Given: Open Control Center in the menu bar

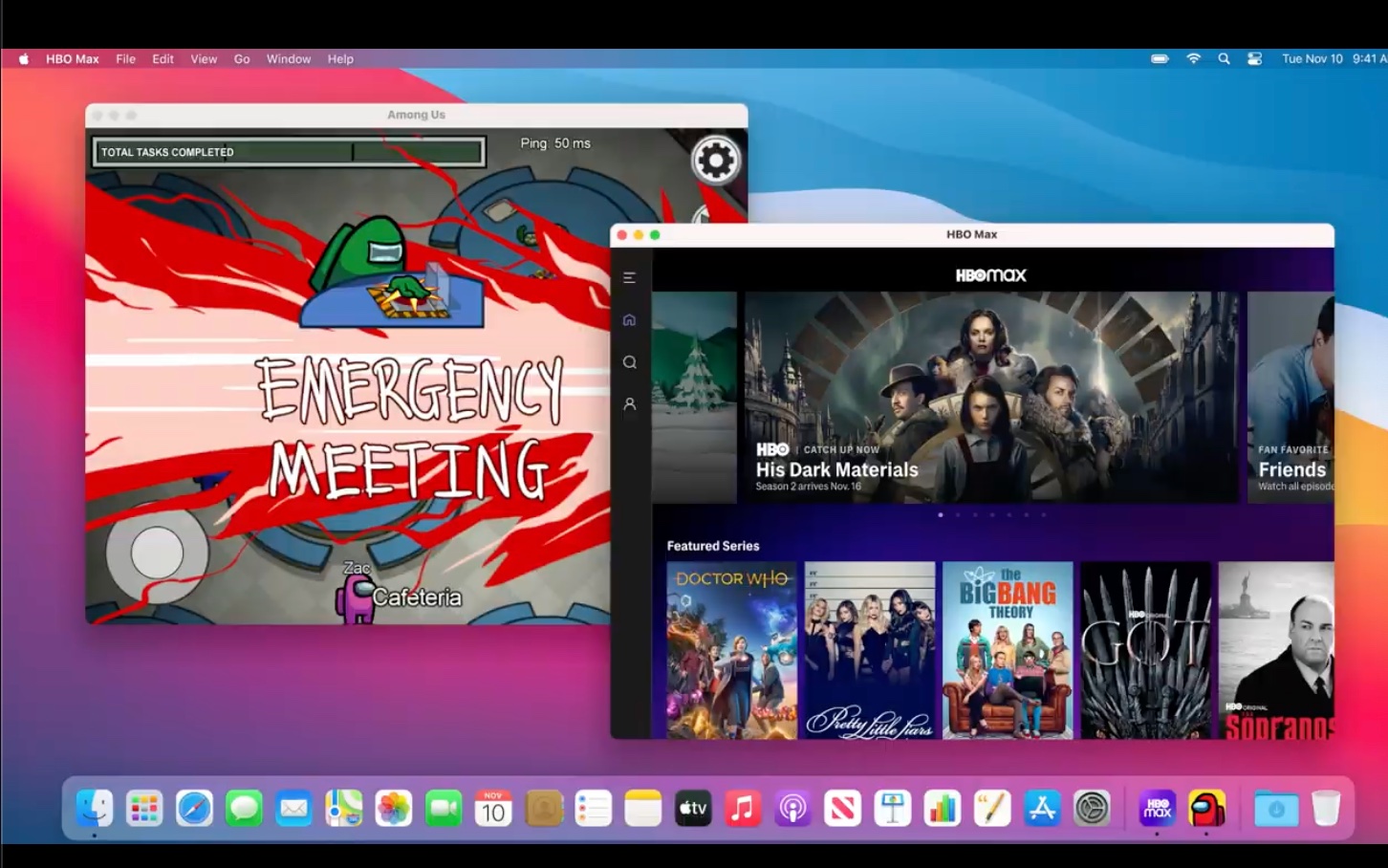Looking at the screenshot, I should [x=1255, y=58].
